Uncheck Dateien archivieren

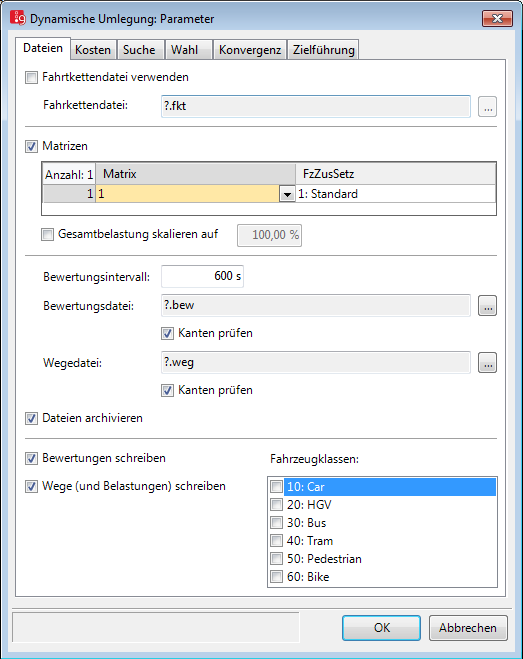pyautogui.click(x=32, y=419)
